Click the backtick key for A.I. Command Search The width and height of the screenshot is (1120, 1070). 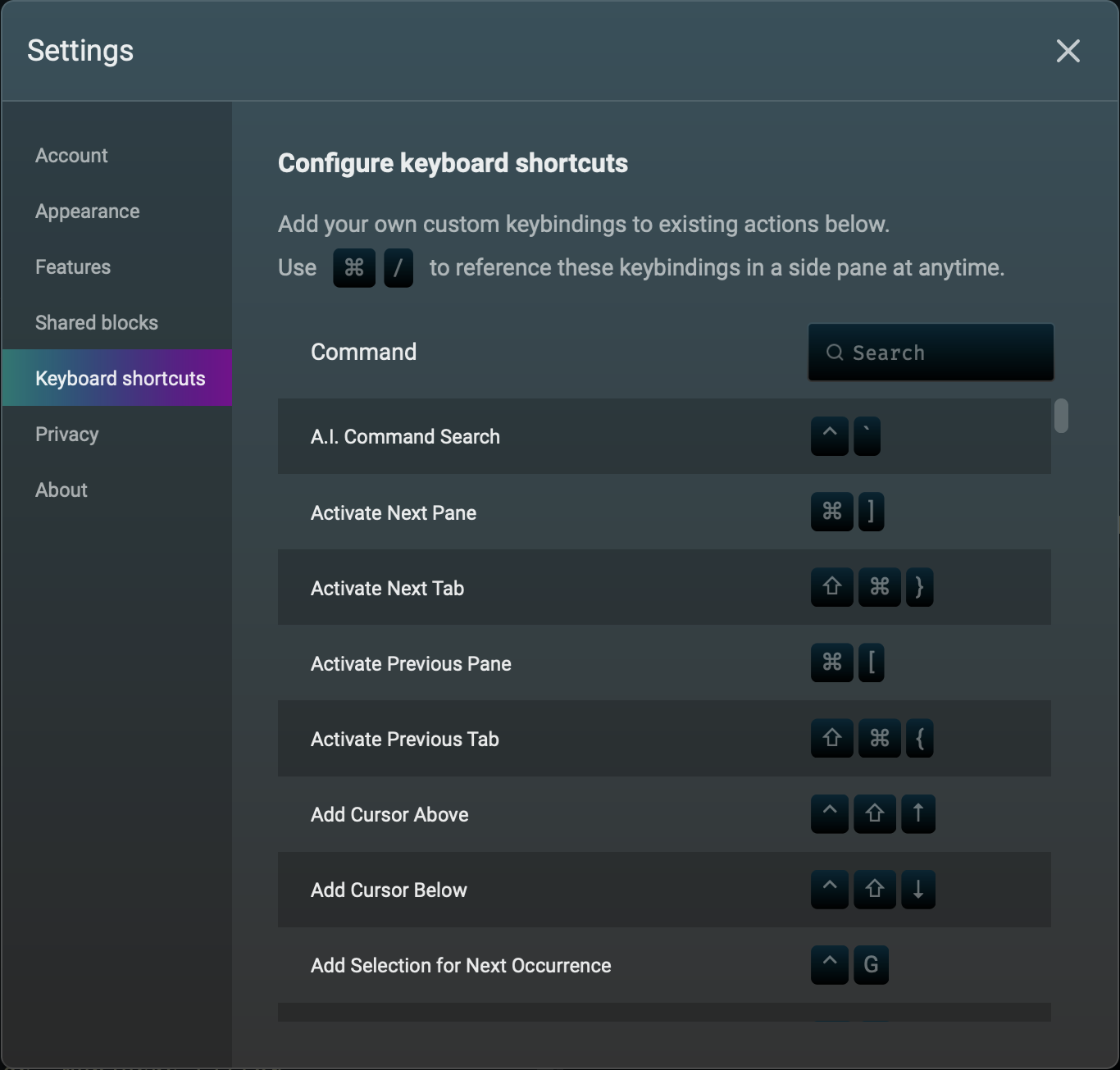point(867,436)
